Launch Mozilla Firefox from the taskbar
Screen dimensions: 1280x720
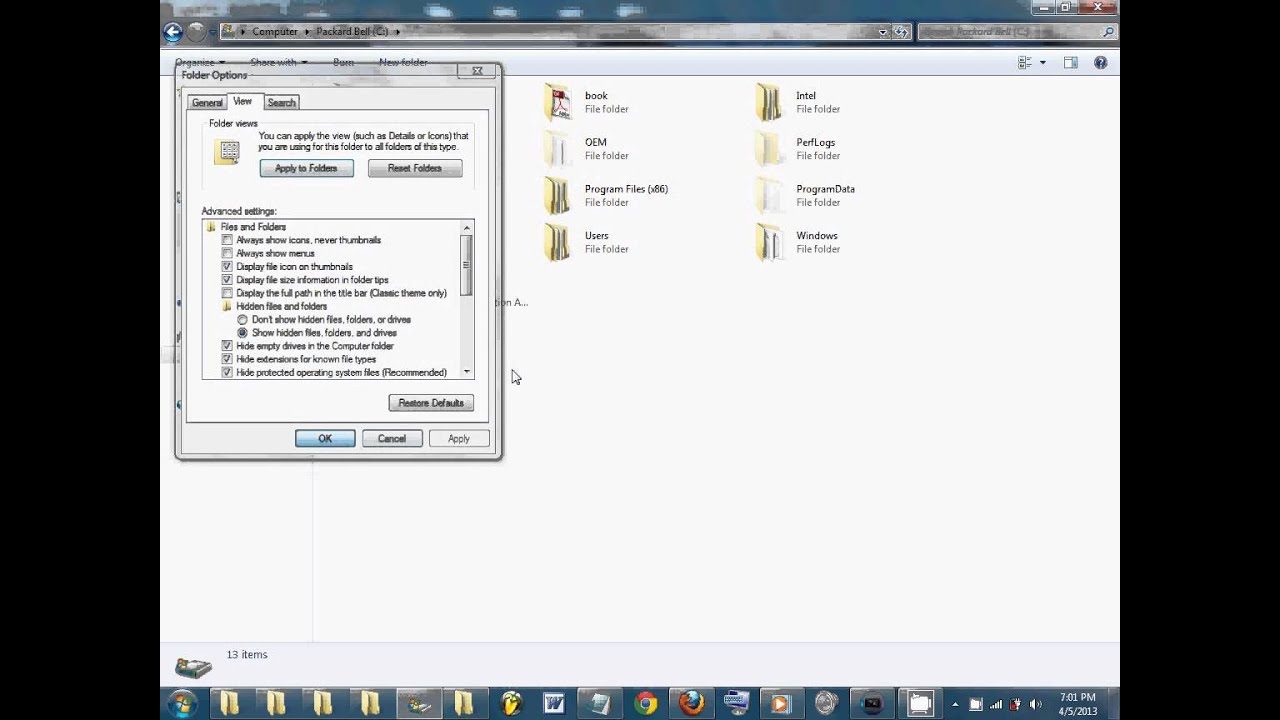click(691, 703)
